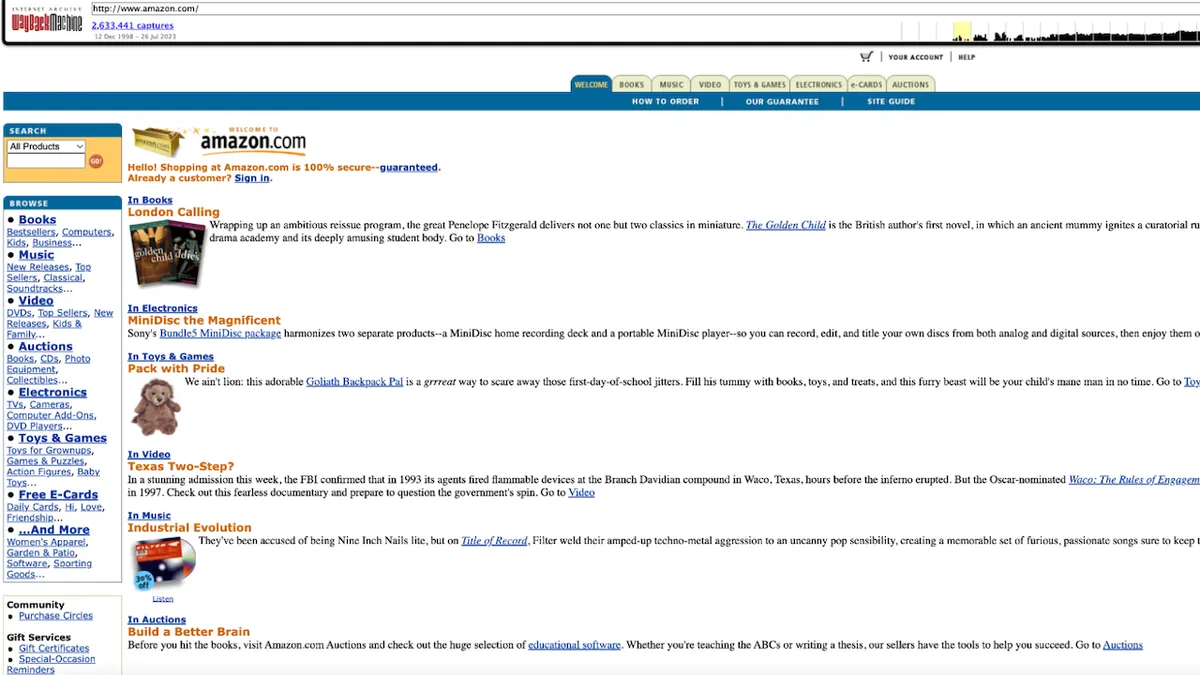This screenshot has width=1200, height=675.
Task: Click Daily Cards link in sidebar
Action: click(33, 507)
